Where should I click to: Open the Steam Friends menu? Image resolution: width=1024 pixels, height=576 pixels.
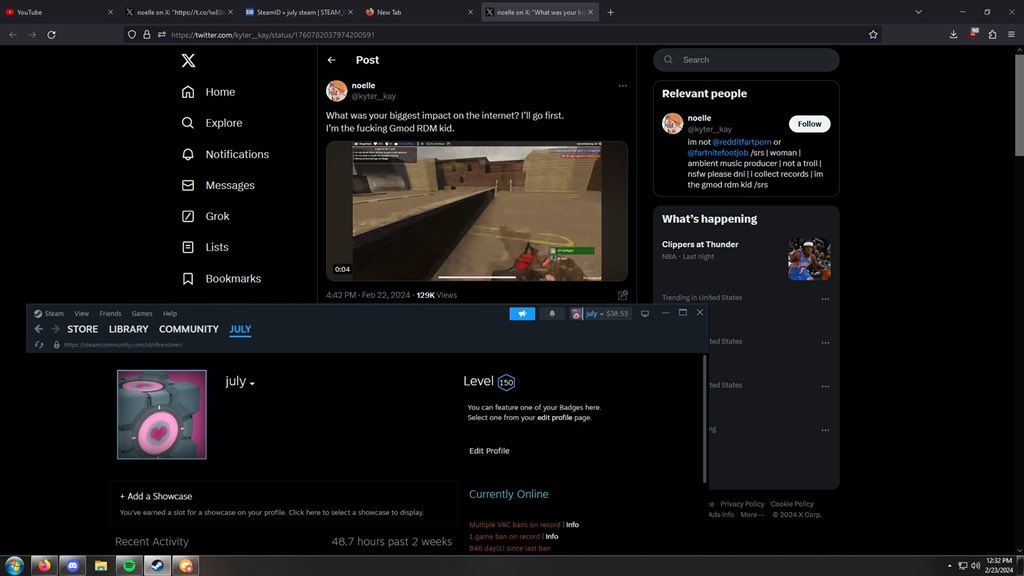[x=110, y=313]
